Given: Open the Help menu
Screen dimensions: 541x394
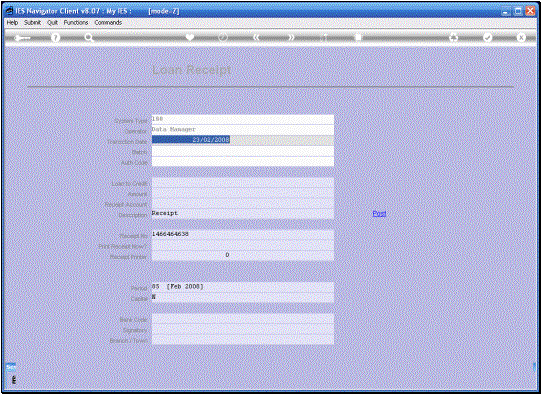Looking at the screenshot, I should point(12,22).
